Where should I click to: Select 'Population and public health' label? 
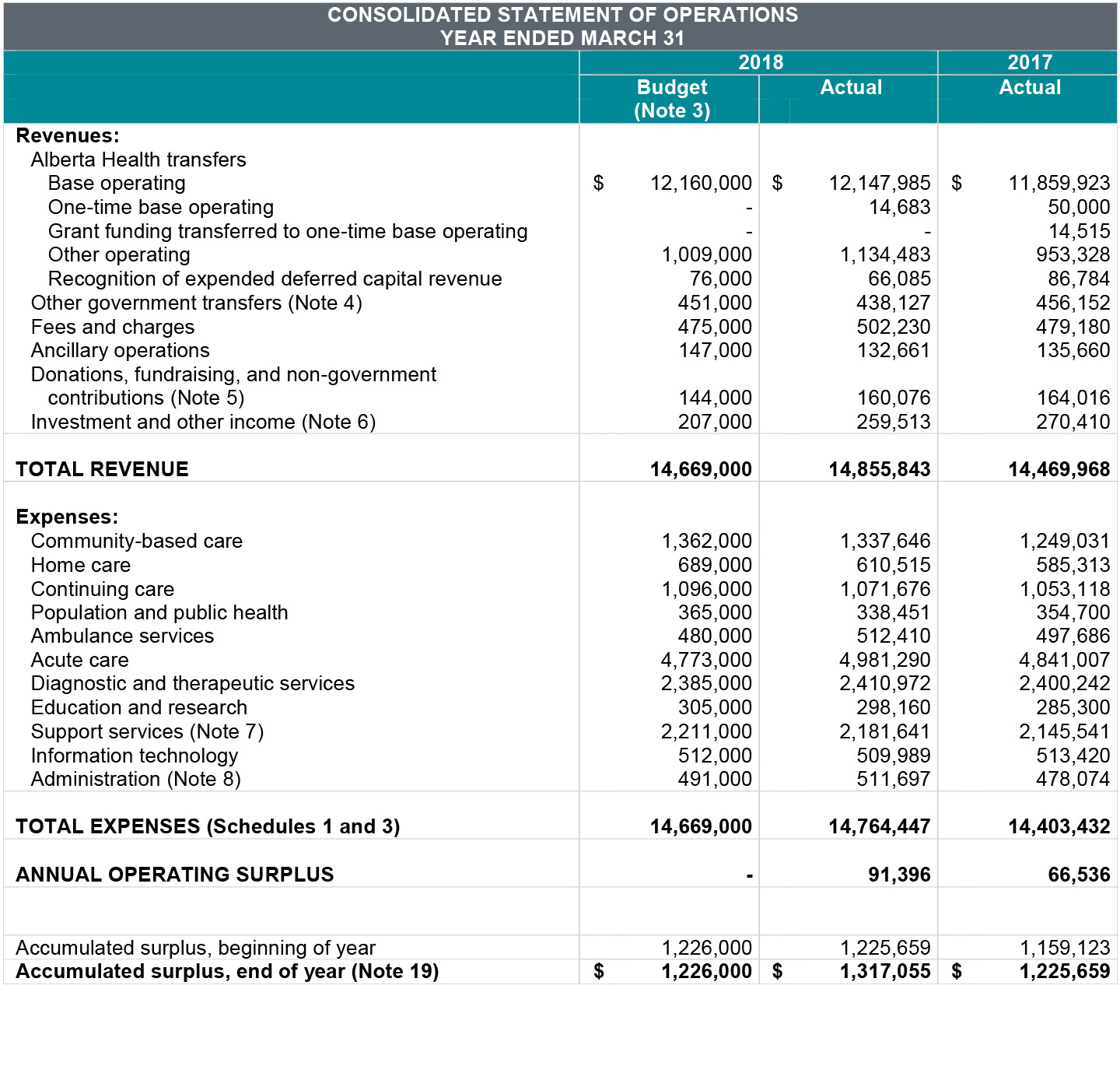(x=159, y=613)
